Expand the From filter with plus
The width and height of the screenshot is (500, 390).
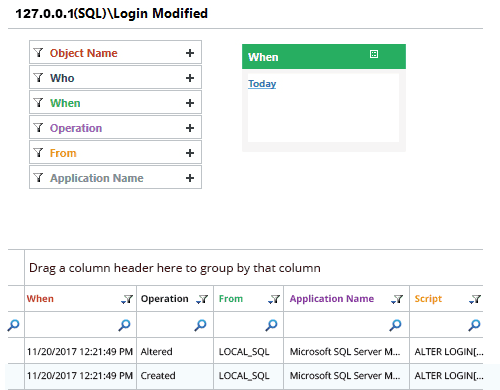point(190,153)
